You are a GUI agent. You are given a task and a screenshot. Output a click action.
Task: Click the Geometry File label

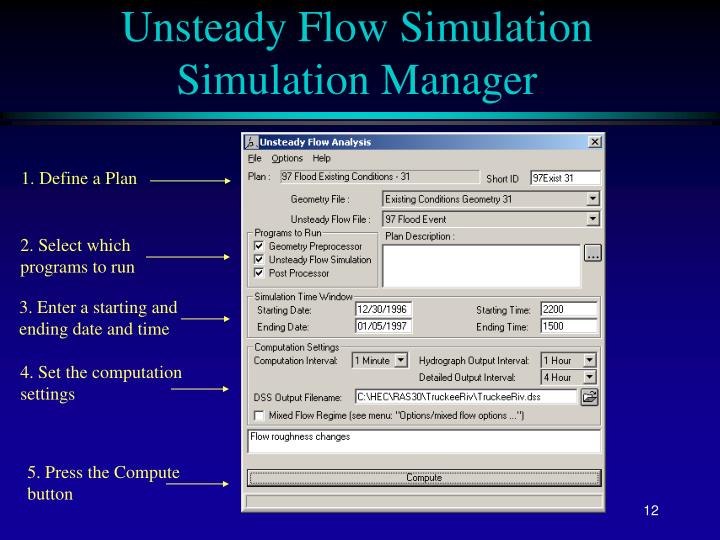pos(320,199)
